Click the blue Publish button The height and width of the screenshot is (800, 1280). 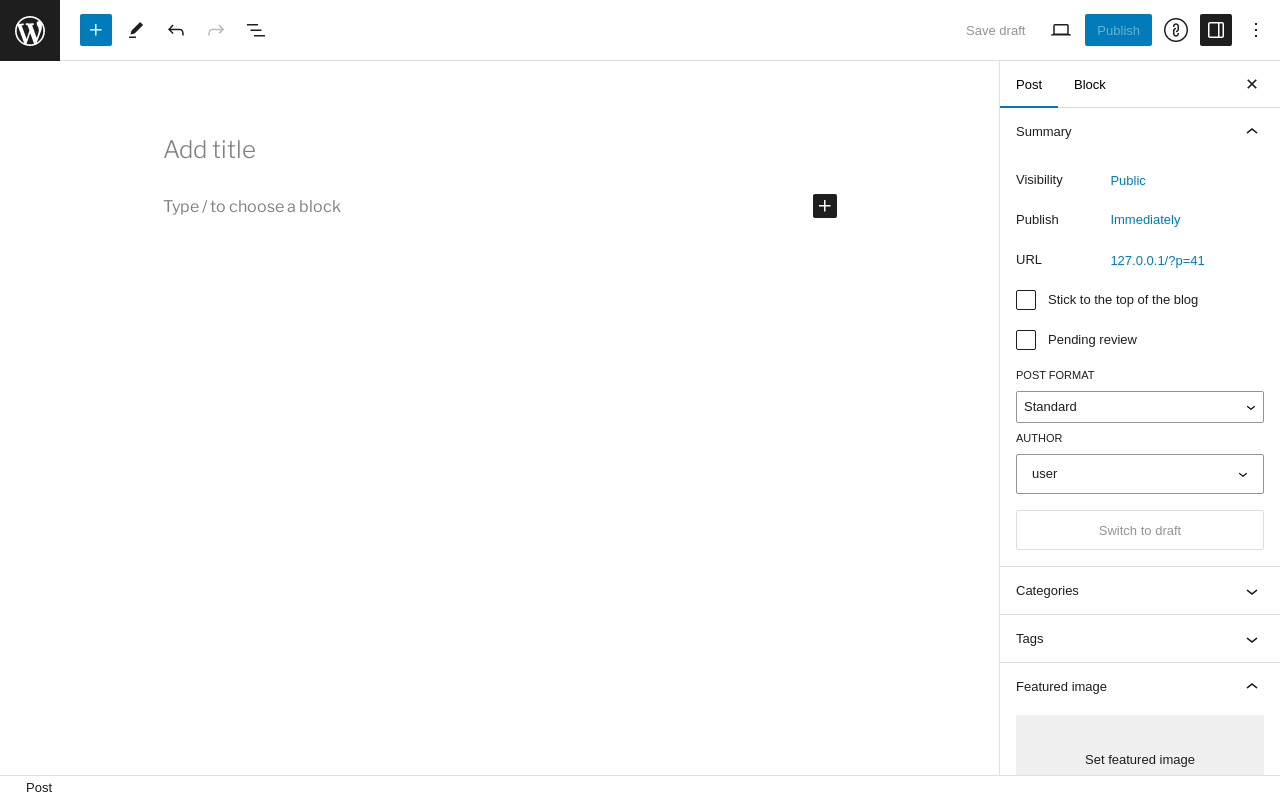[1118, 30]
